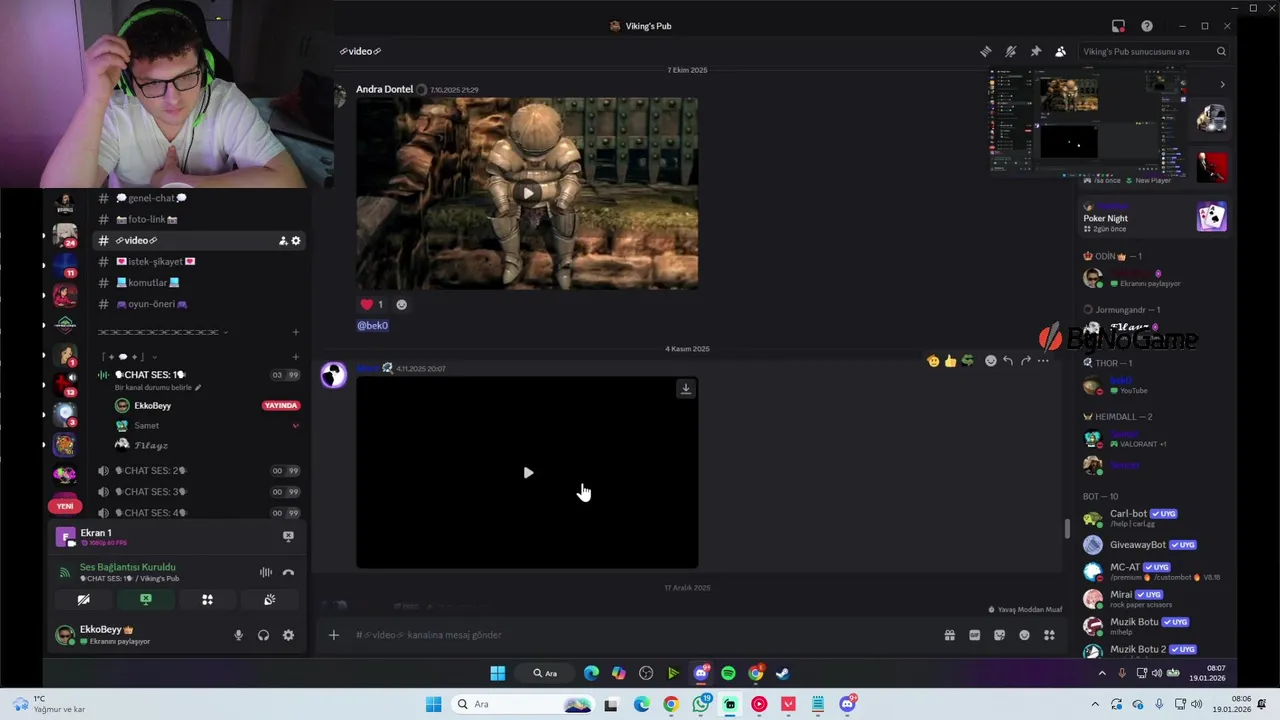
Task: Disconnect from voice channel
Action: [288, 572]
